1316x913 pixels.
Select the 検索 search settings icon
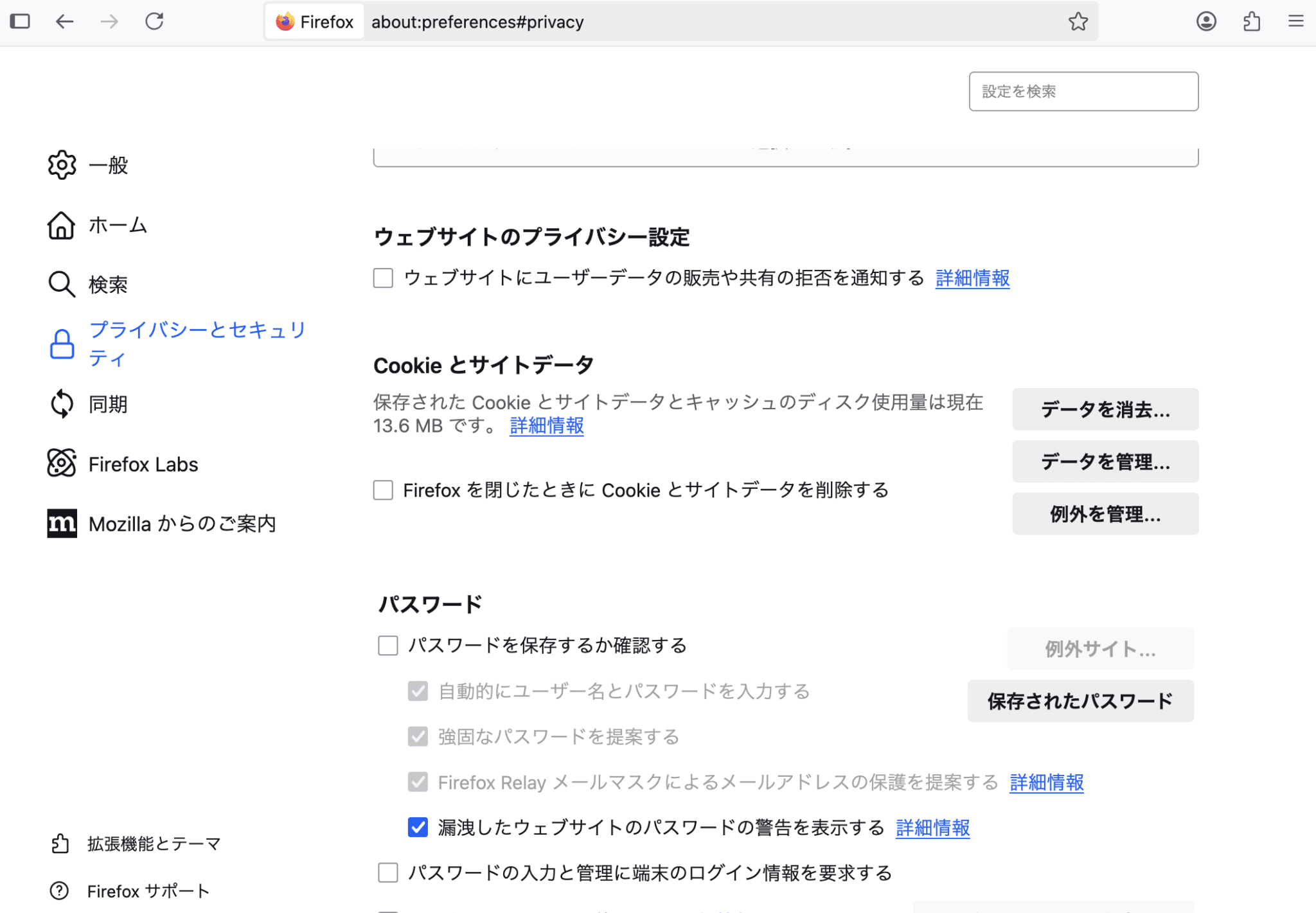[x=62, y=284]
